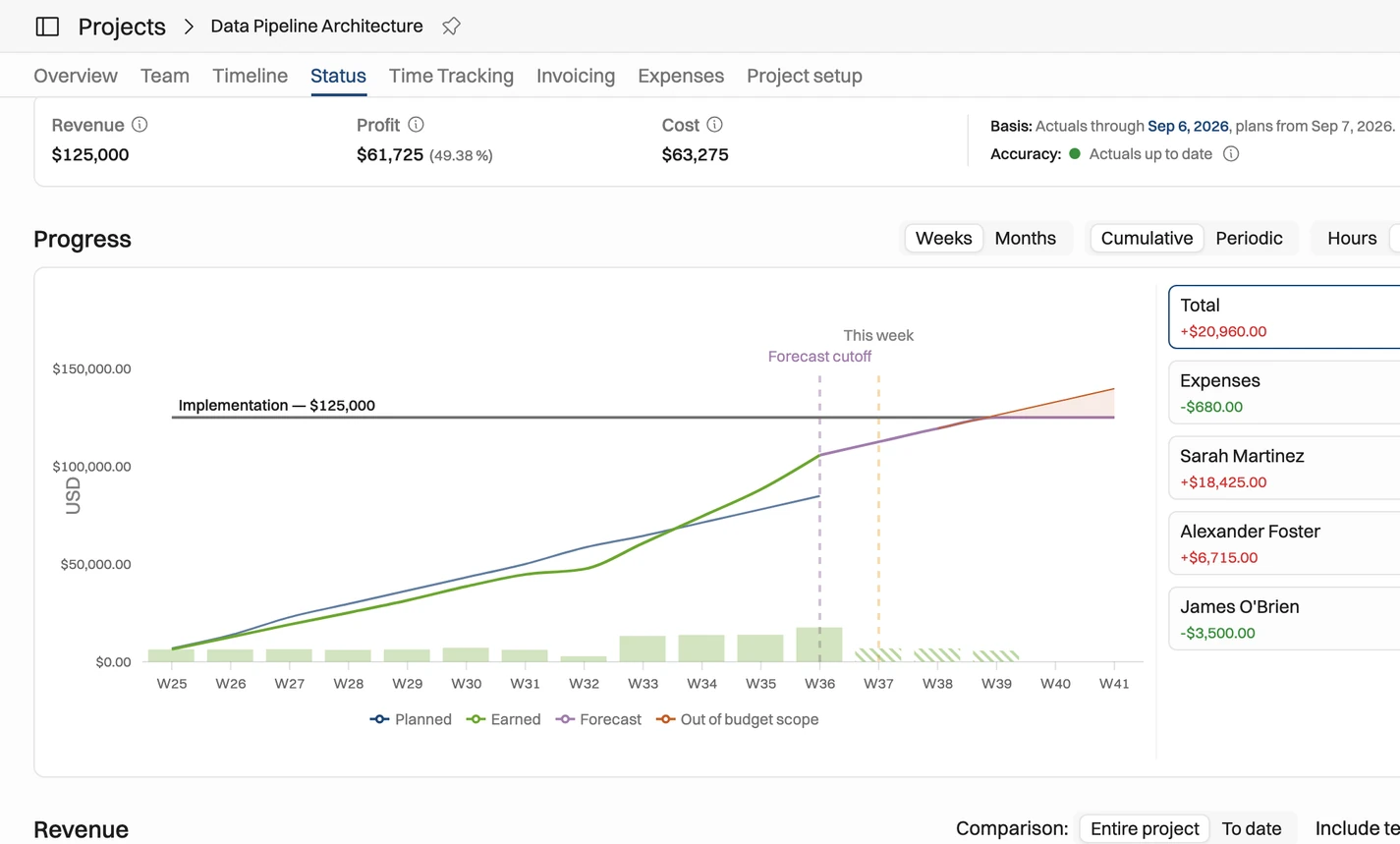Select the Status tab

click(338, 76)
